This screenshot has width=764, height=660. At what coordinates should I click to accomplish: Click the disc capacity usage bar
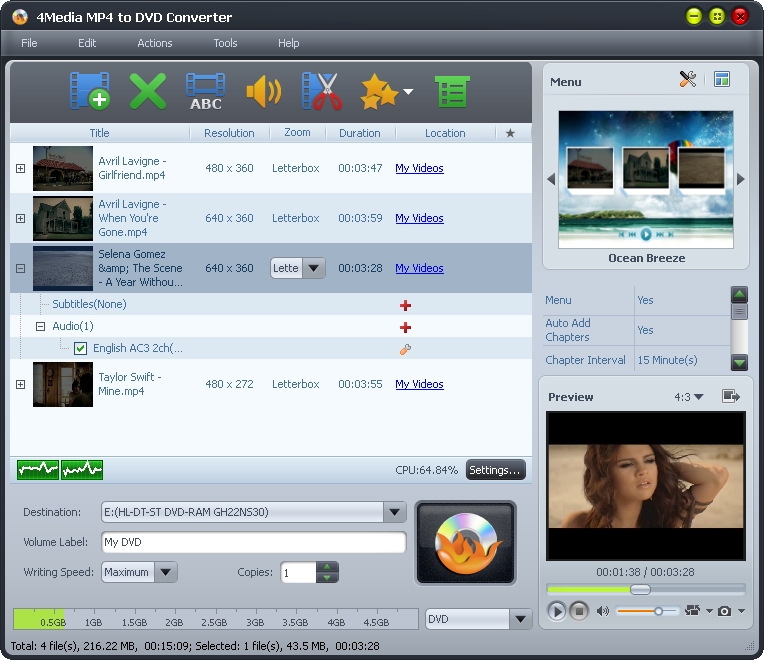pos(216,619)
